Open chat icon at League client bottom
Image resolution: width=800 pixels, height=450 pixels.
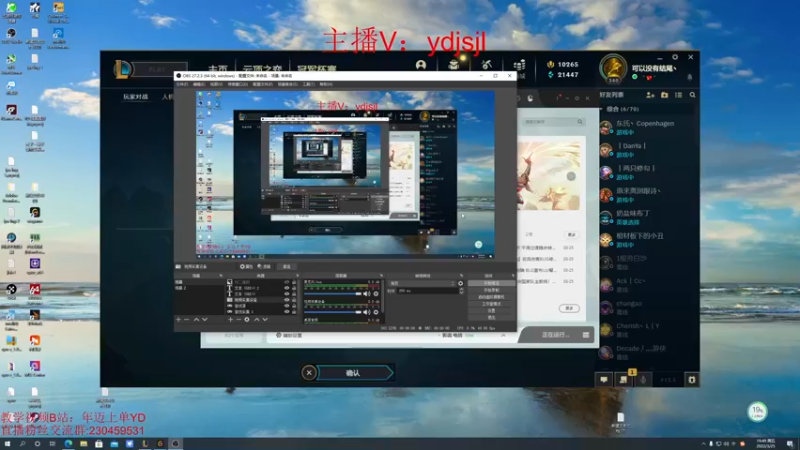(604, 380)
